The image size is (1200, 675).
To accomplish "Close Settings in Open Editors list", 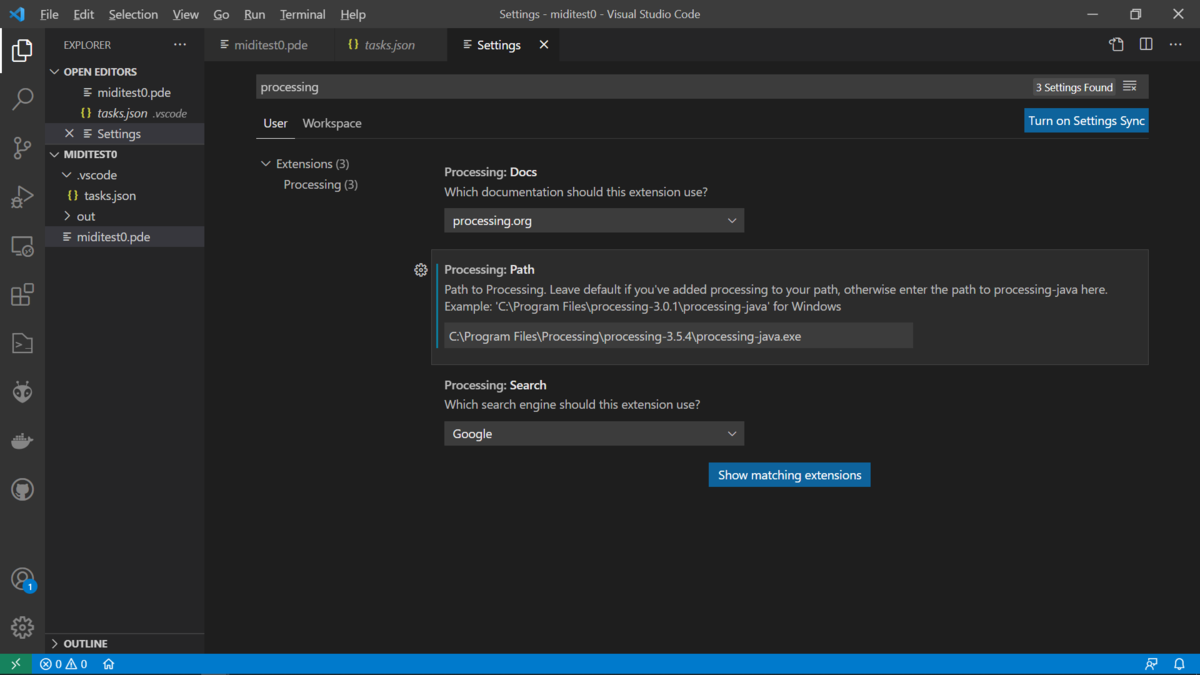I will click(69, 134).
